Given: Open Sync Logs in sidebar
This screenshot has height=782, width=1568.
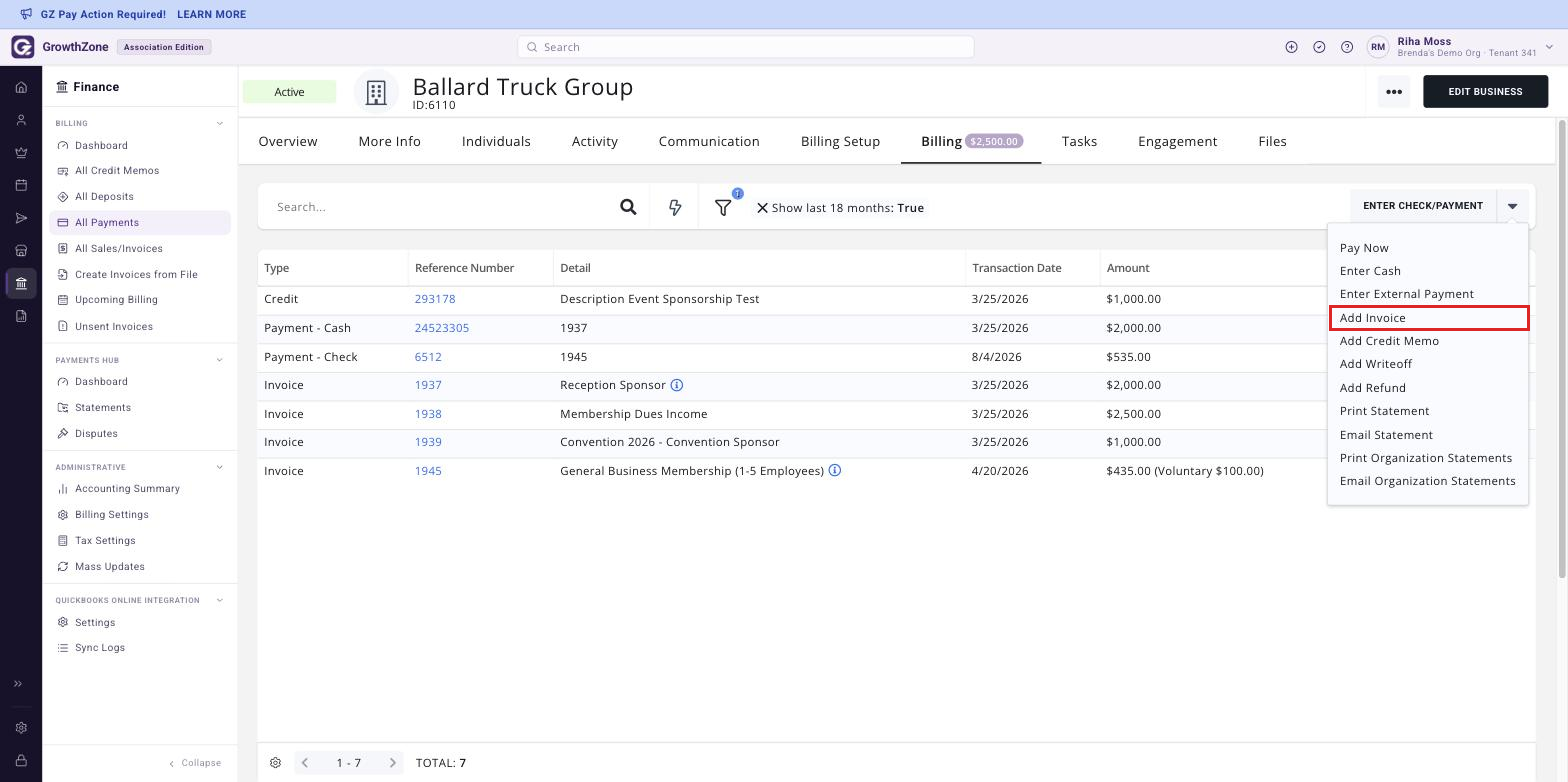Looking at the screenshot, I should (100, 648).
